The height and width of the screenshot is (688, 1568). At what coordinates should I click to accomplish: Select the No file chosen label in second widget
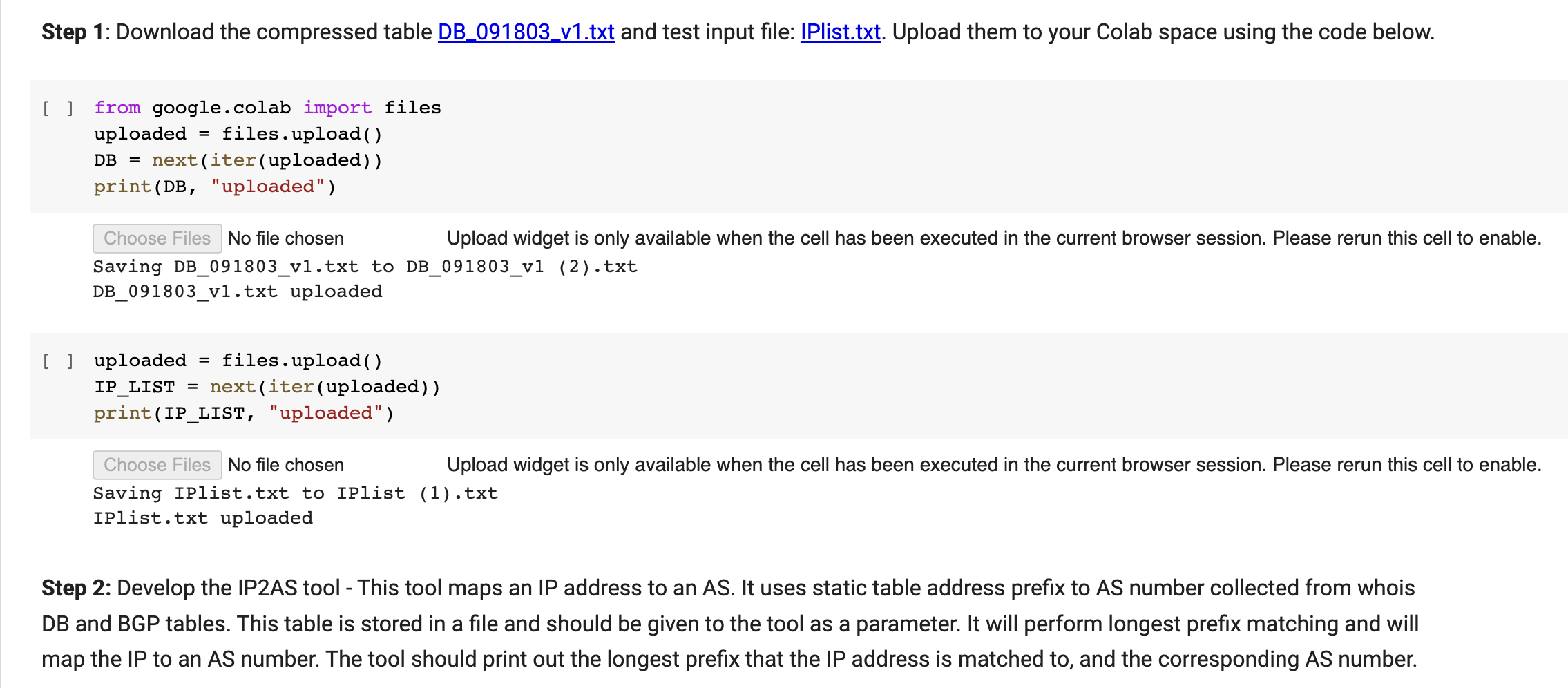click(285, 464)
